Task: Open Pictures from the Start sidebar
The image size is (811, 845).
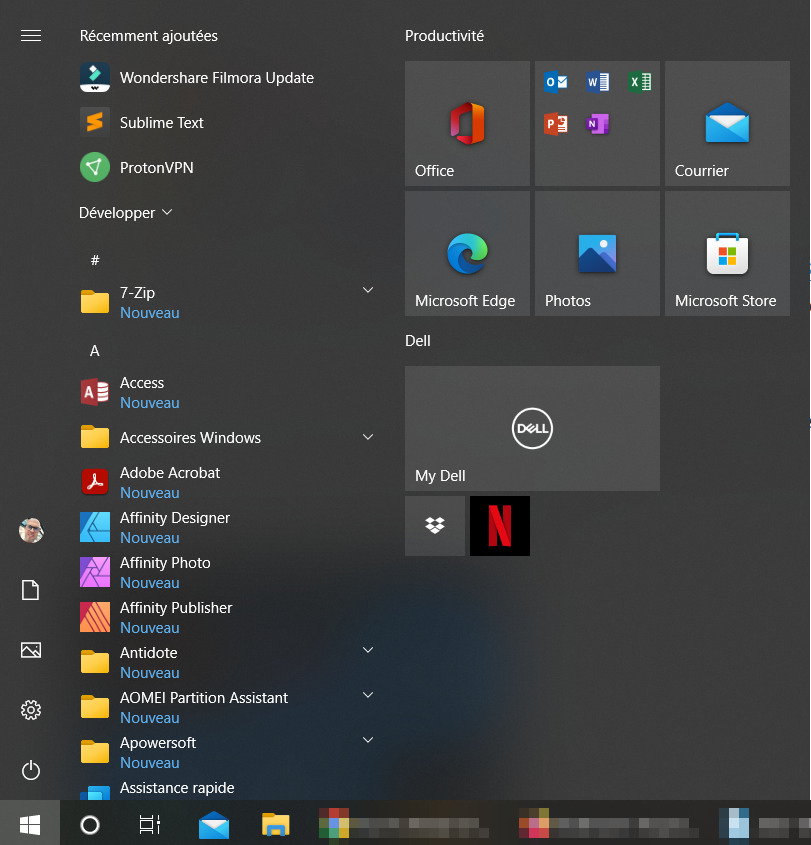Action: (31, 650)
